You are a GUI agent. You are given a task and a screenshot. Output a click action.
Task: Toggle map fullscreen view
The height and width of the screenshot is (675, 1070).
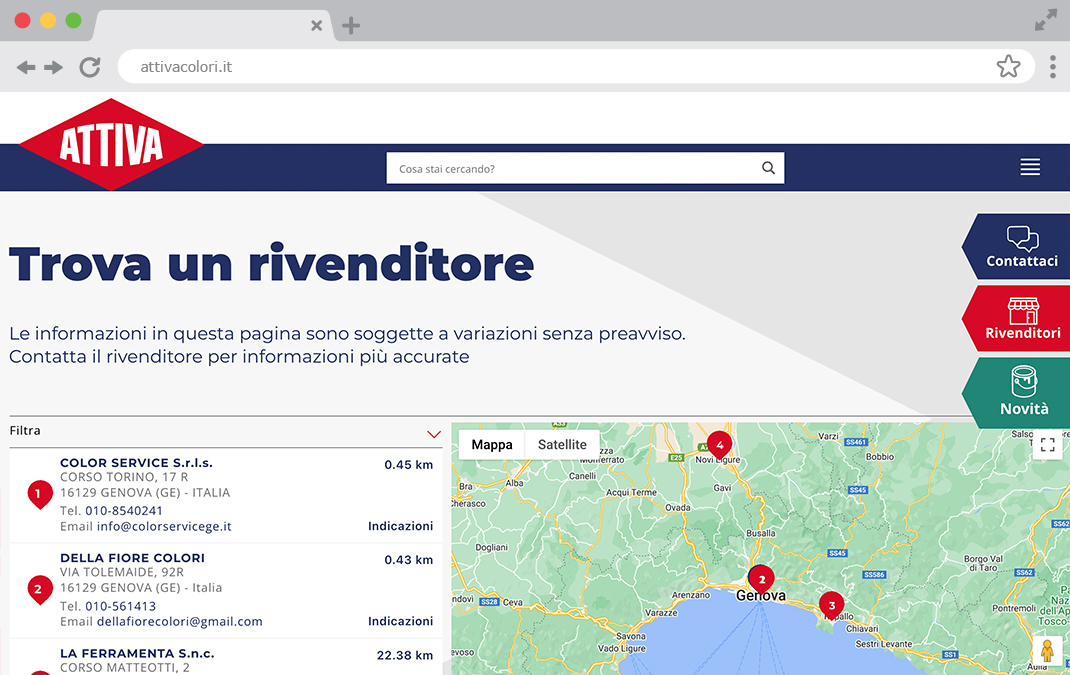tap(1047, 445)
